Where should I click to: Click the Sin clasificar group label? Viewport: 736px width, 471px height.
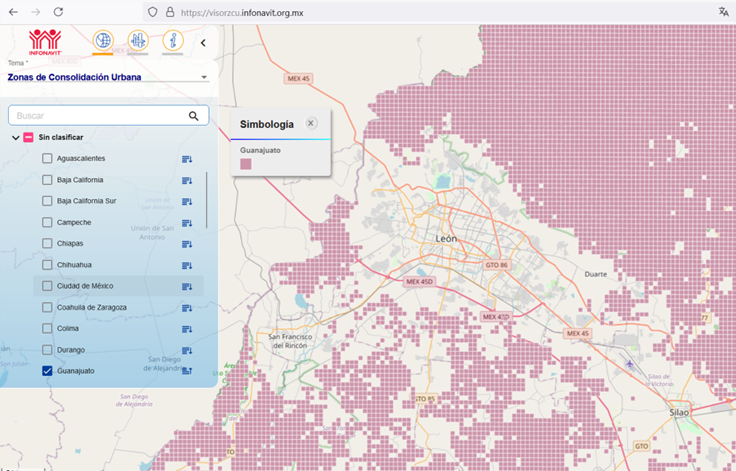tap(61, 137)
